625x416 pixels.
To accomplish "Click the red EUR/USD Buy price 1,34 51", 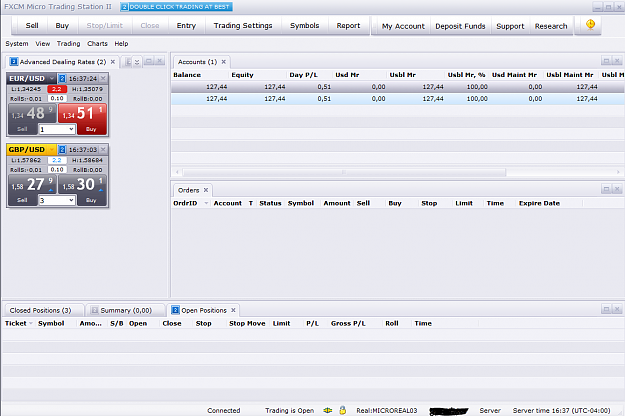I will tap(83, 114).
